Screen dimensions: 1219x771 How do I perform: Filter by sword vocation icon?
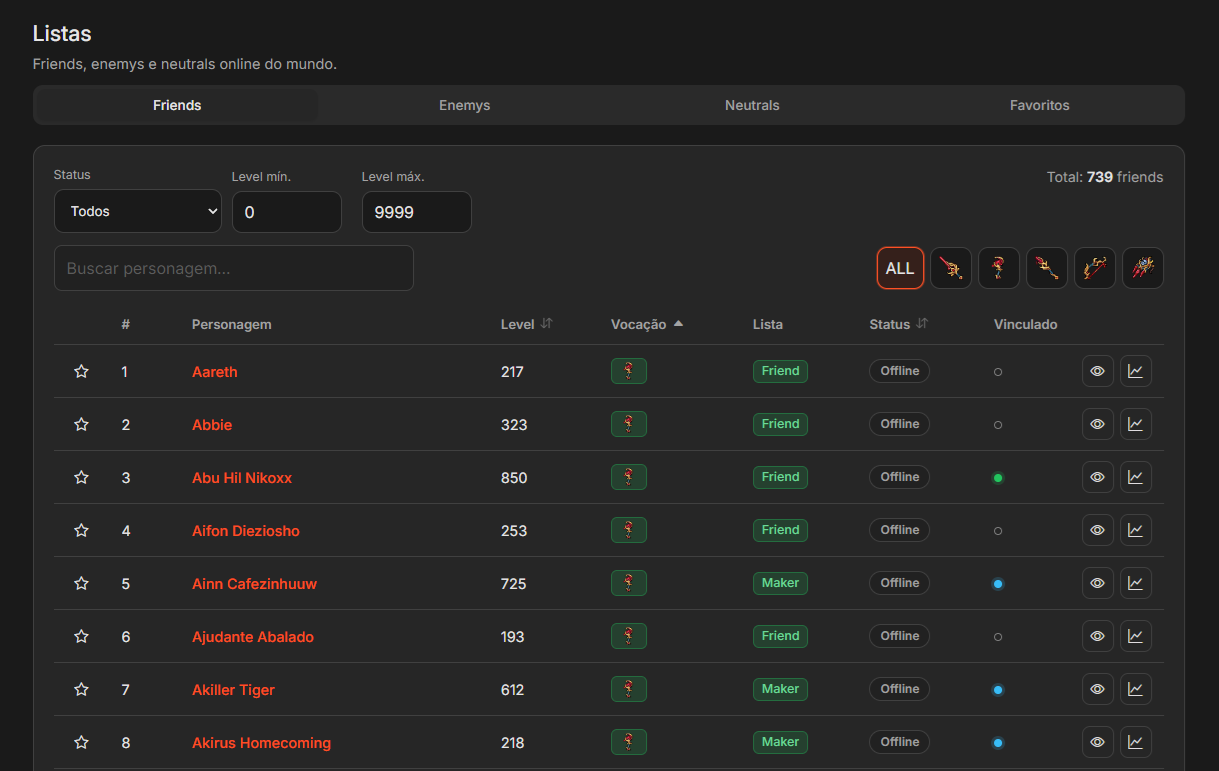[x=951, y=268]
